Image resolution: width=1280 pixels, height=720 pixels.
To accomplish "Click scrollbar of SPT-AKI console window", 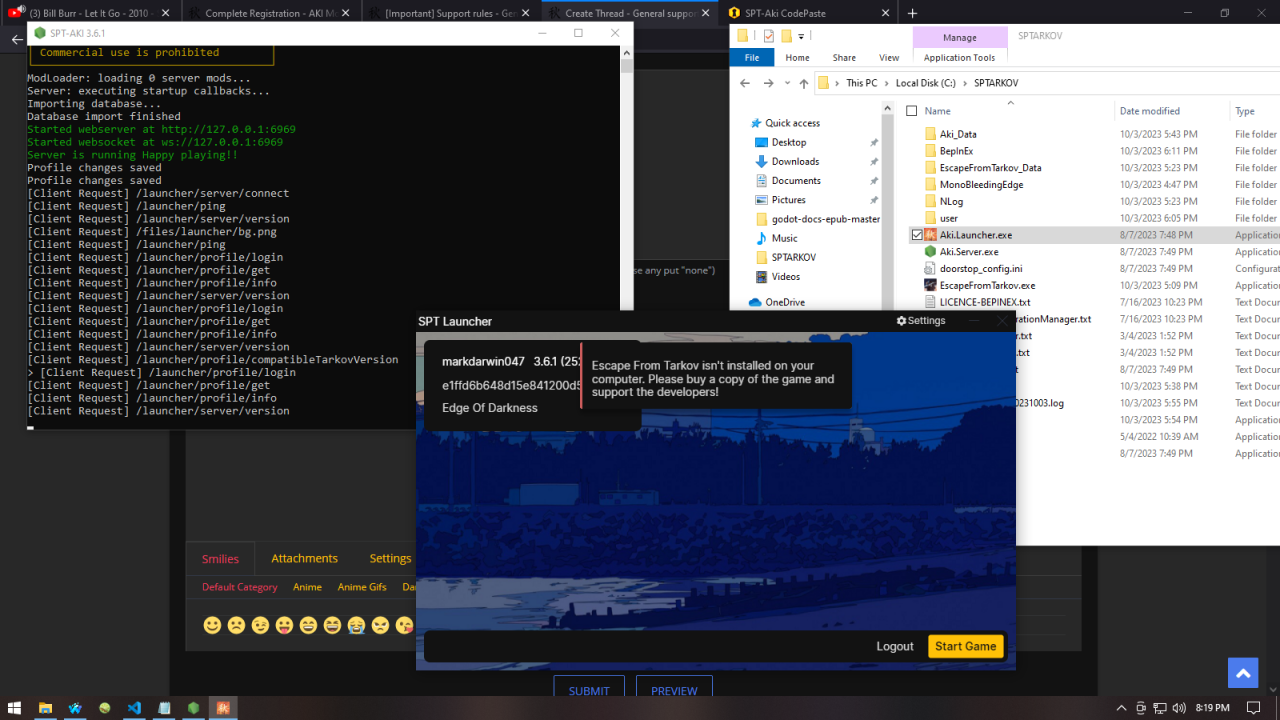I will (626, 67).
